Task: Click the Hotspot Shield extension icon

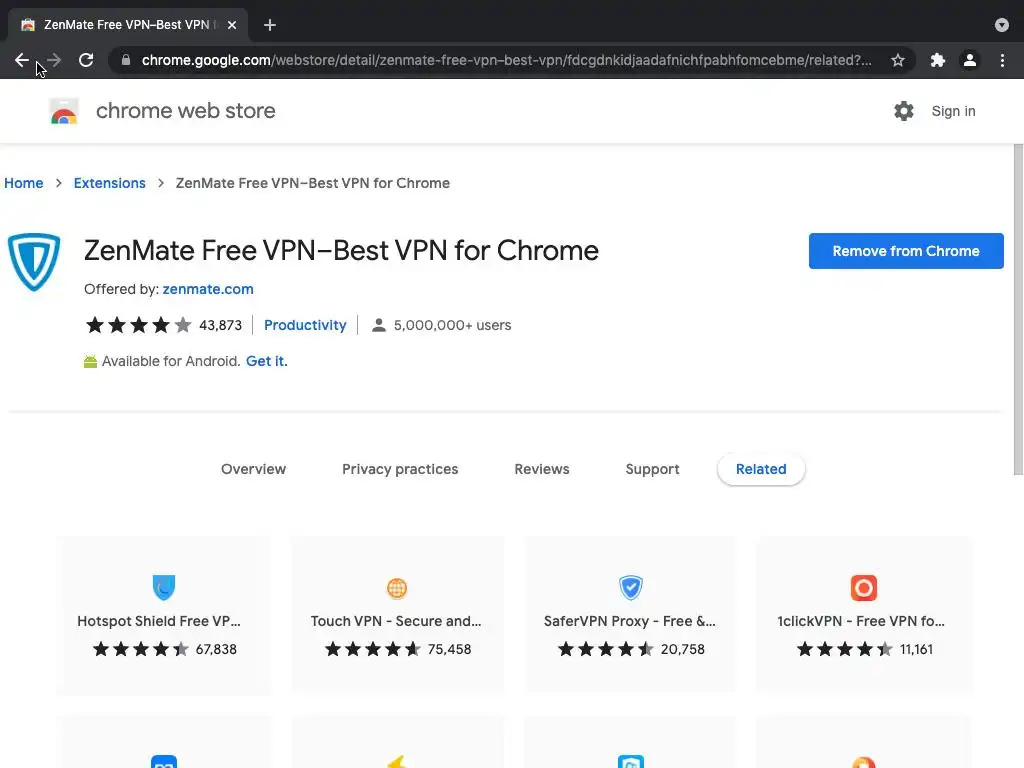Action: point(164,587)
